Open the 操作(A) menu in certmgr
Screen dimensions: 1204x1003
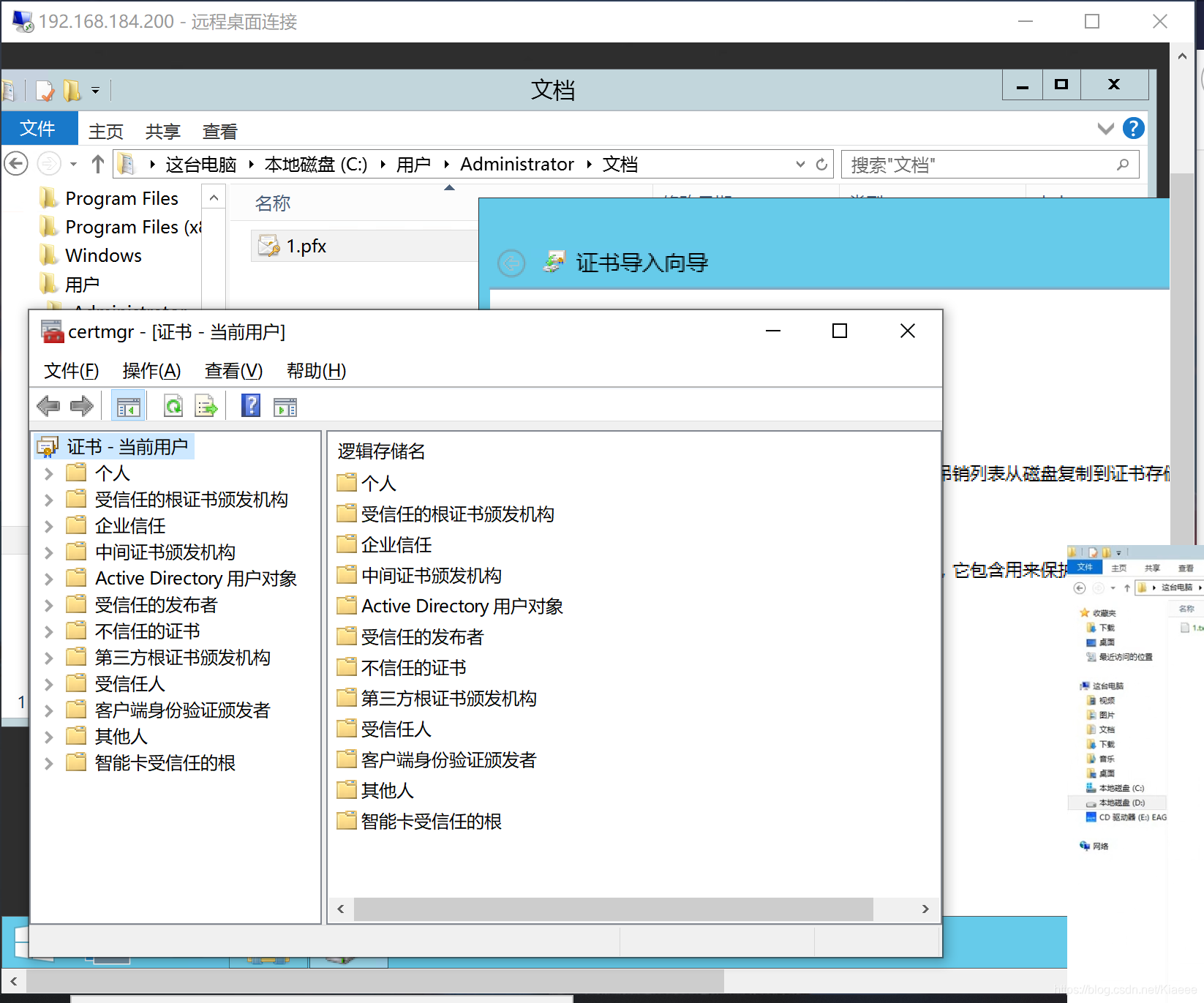[x=151, y=371]
